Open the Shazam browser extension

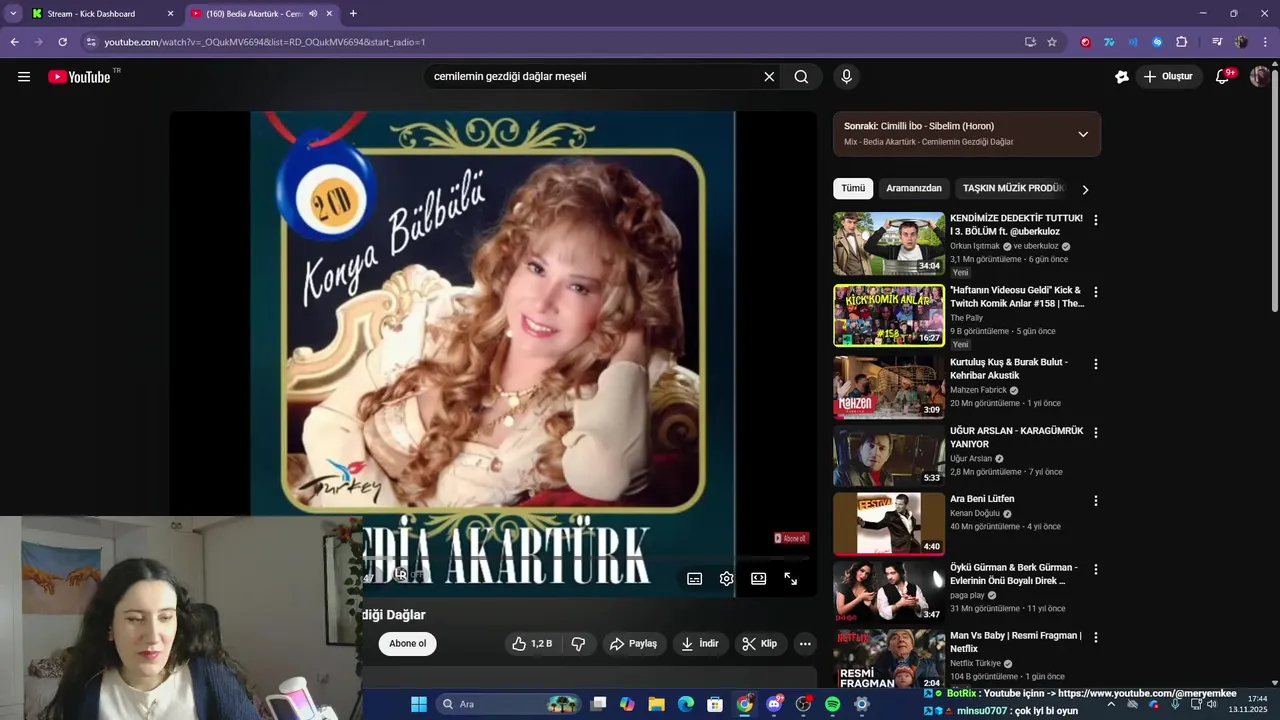[1157, 42]
